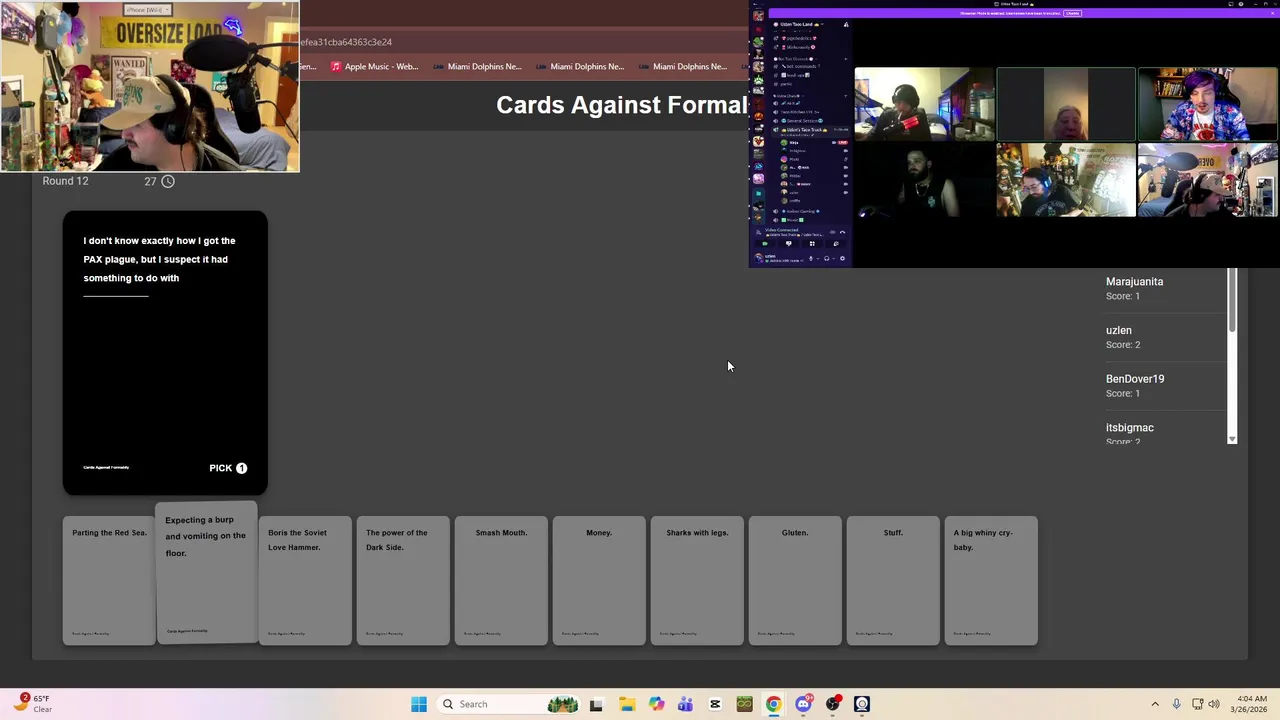The width and height of the screenshot is (1280, 720).
Task: Click uzlen in the scoreboard
Action: coord(1118,330)
